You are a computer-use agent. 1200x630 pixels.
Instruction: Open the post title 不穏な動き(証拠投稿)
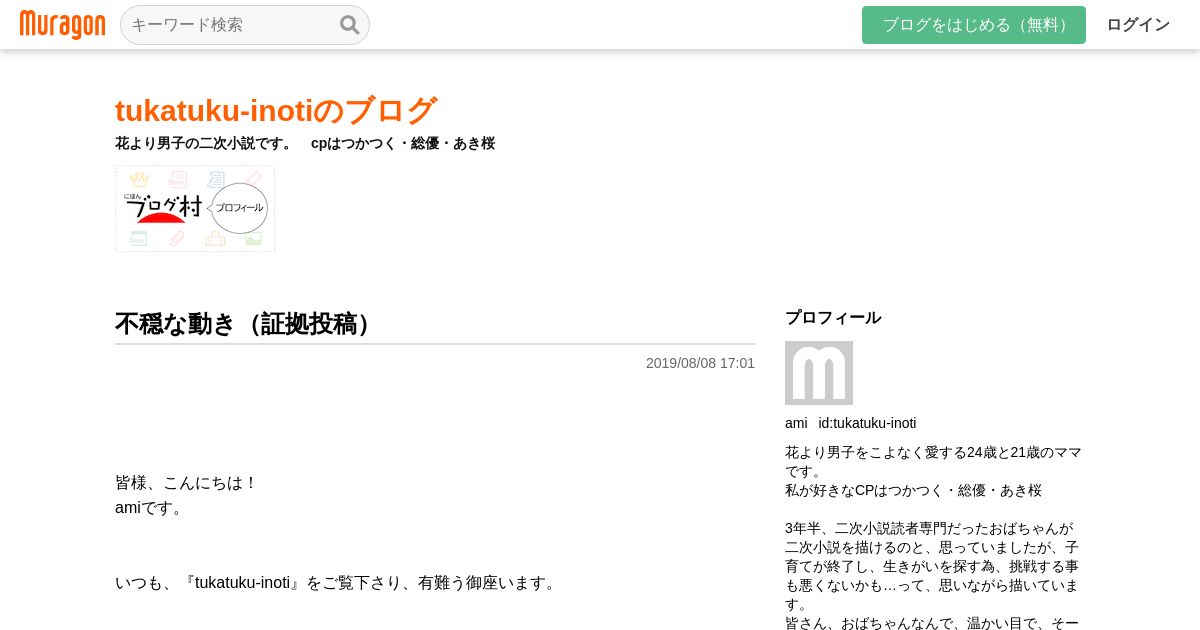(246, 324)
